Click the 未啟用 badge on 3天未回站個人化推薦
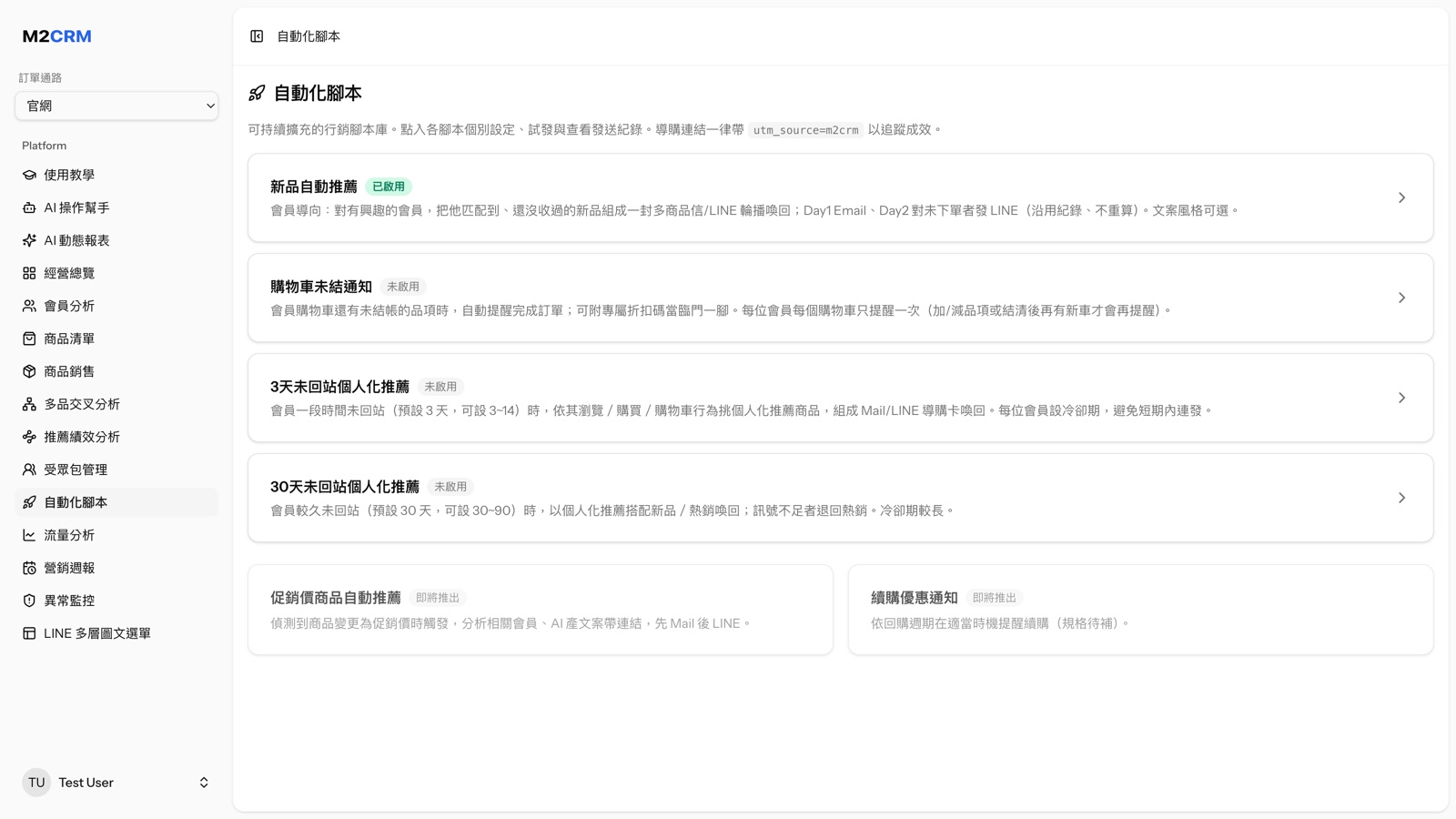 click(x=440, y=387)
